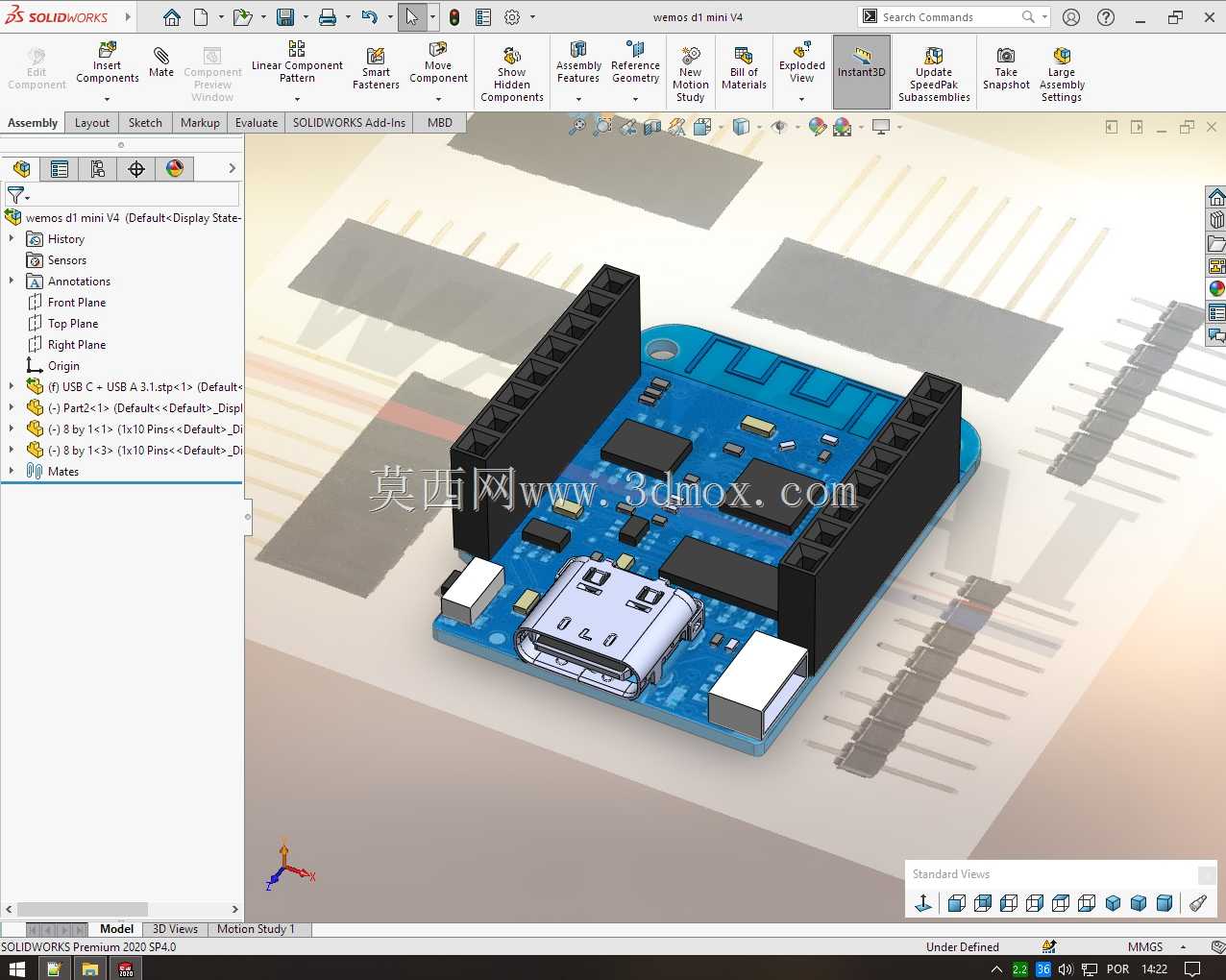Image resolution: width=1226 pixels, height=980 pixels.
Task: Click Zoom to Fit in view toolbar
Action: pyautogui.click(x=577, y=126)
